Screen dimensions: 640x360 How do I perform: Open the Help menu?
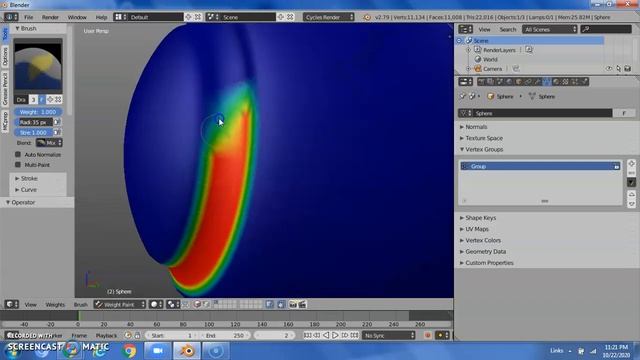point(101,17)
